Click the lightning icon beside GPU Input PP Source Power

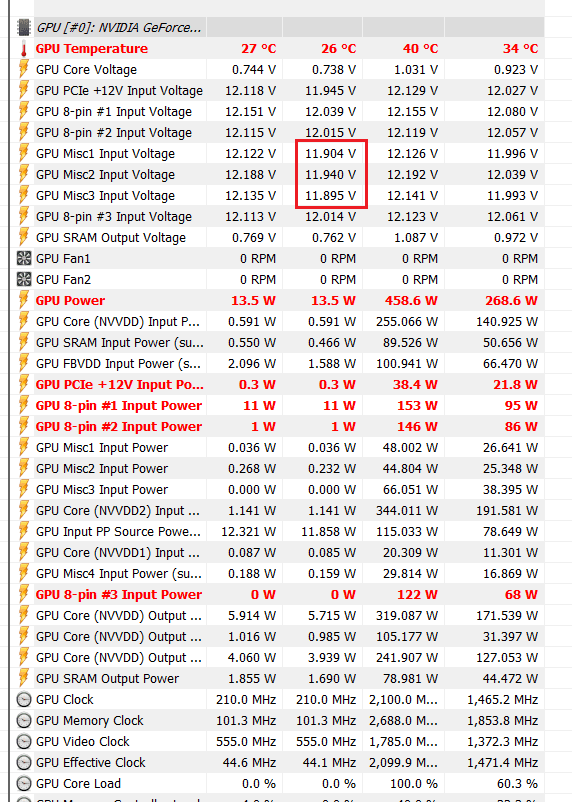click(x=24, y=531)
